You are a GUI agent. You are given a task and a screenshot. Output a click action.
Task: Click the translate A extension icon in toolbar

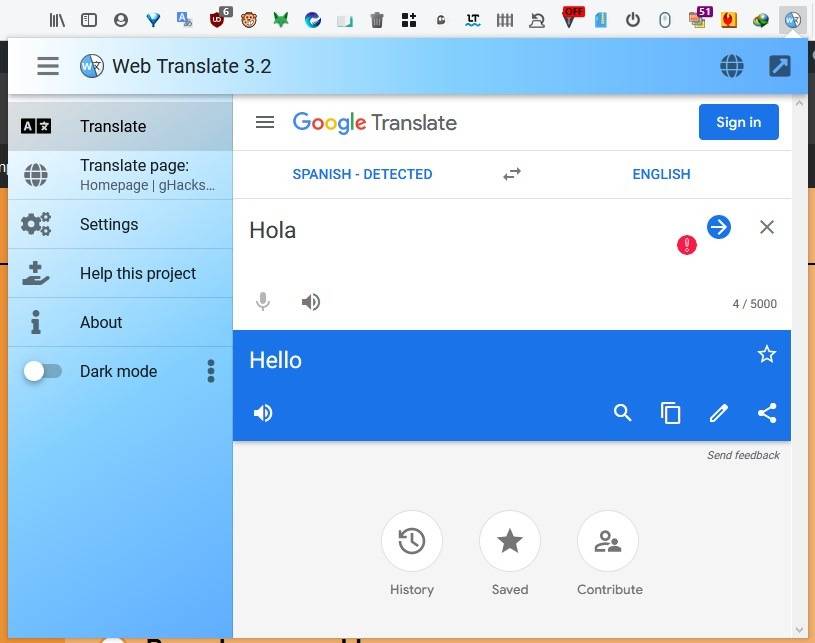tap(185, 20)
